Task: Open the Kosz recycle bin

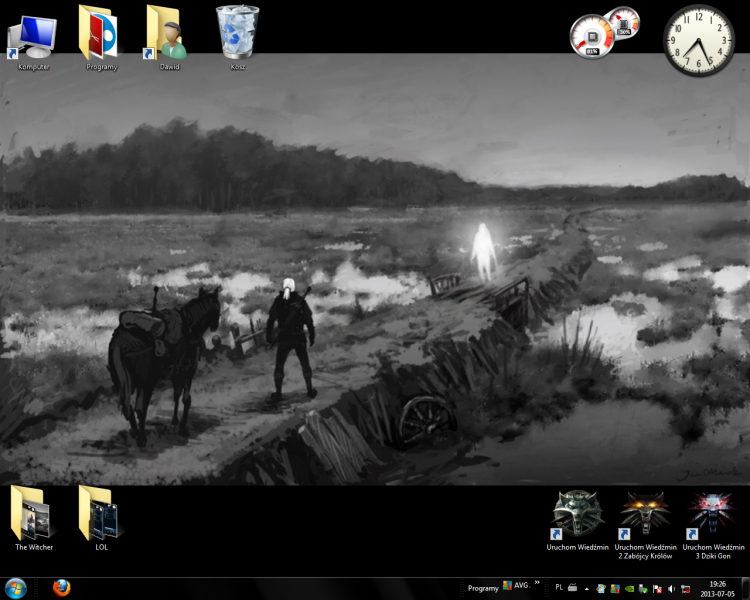Action: (x=238, y=33)
